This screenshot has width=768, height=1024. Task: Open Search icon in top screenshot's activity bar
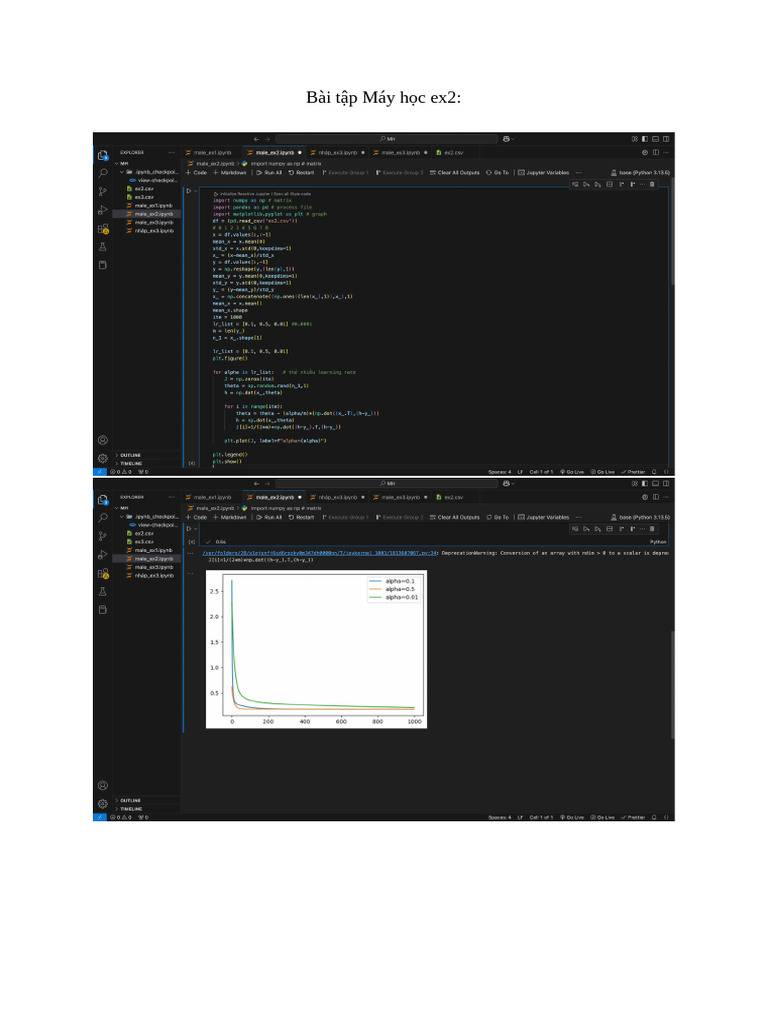103,173
